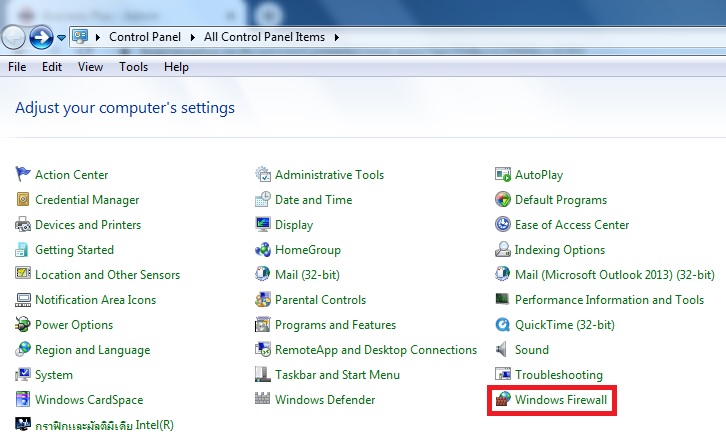The image size is (726, 443).
Task: Open RemoteApp and Desktop Connections icon
Action: click(x=263, y=349)
